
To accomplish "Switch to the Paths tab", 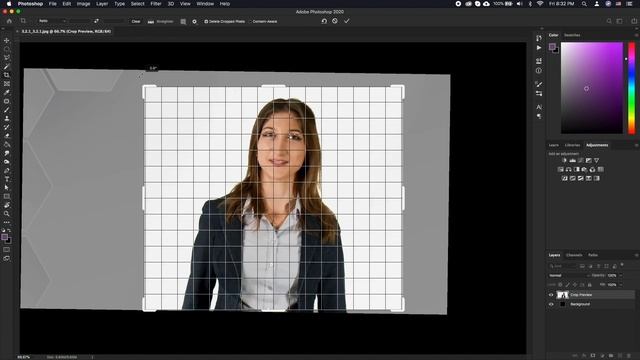I will [593, 255].
